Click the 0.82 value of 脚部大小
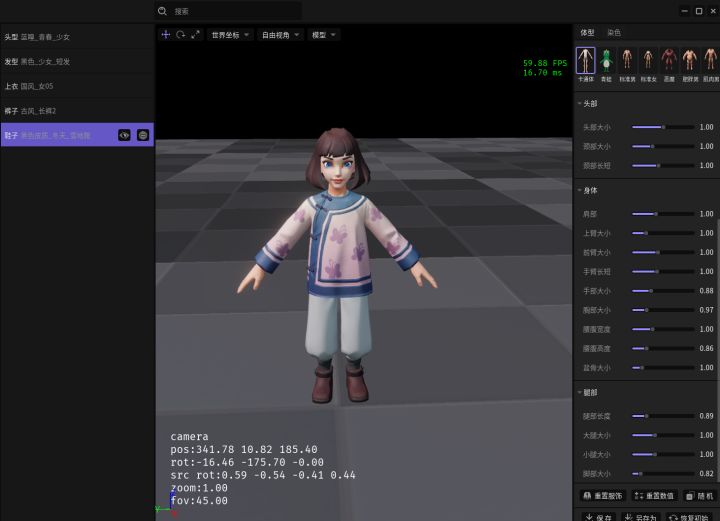Image resolution: width=720 pixels, height=521 pixels. coord(706,473)
